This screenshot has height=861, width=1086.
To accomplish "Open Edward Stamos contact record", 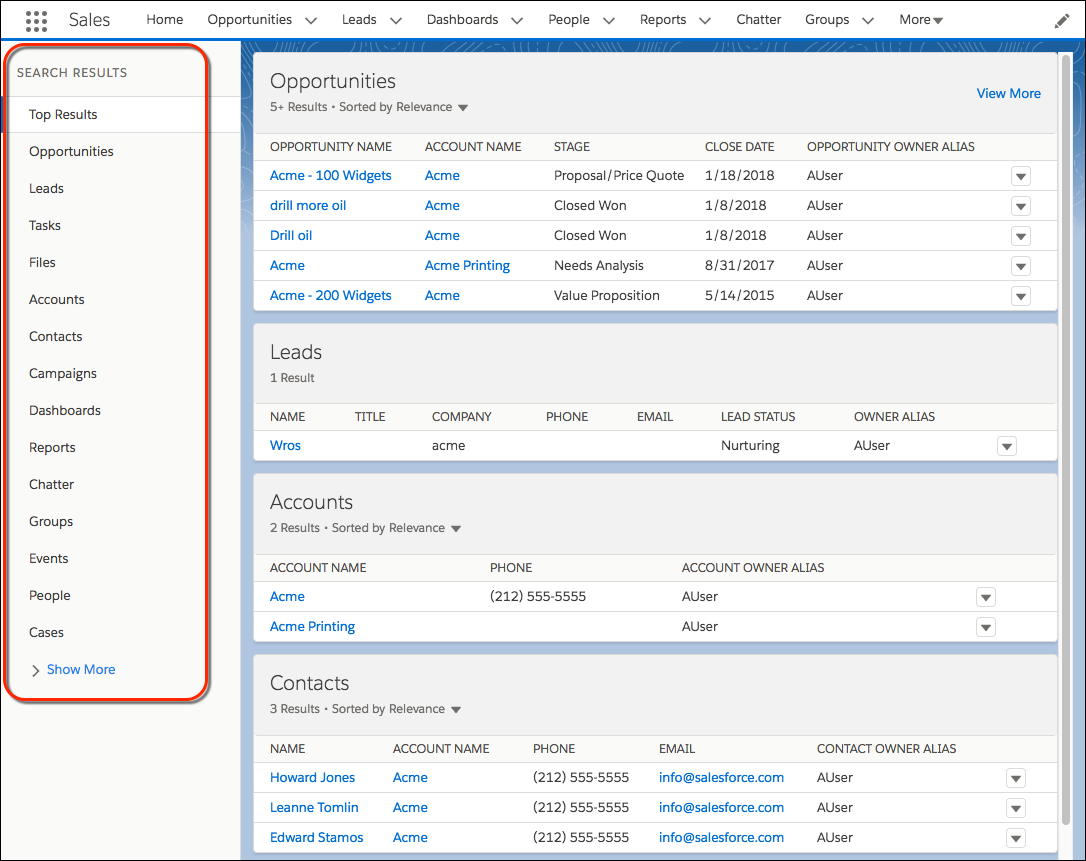I will pos(317,837).
